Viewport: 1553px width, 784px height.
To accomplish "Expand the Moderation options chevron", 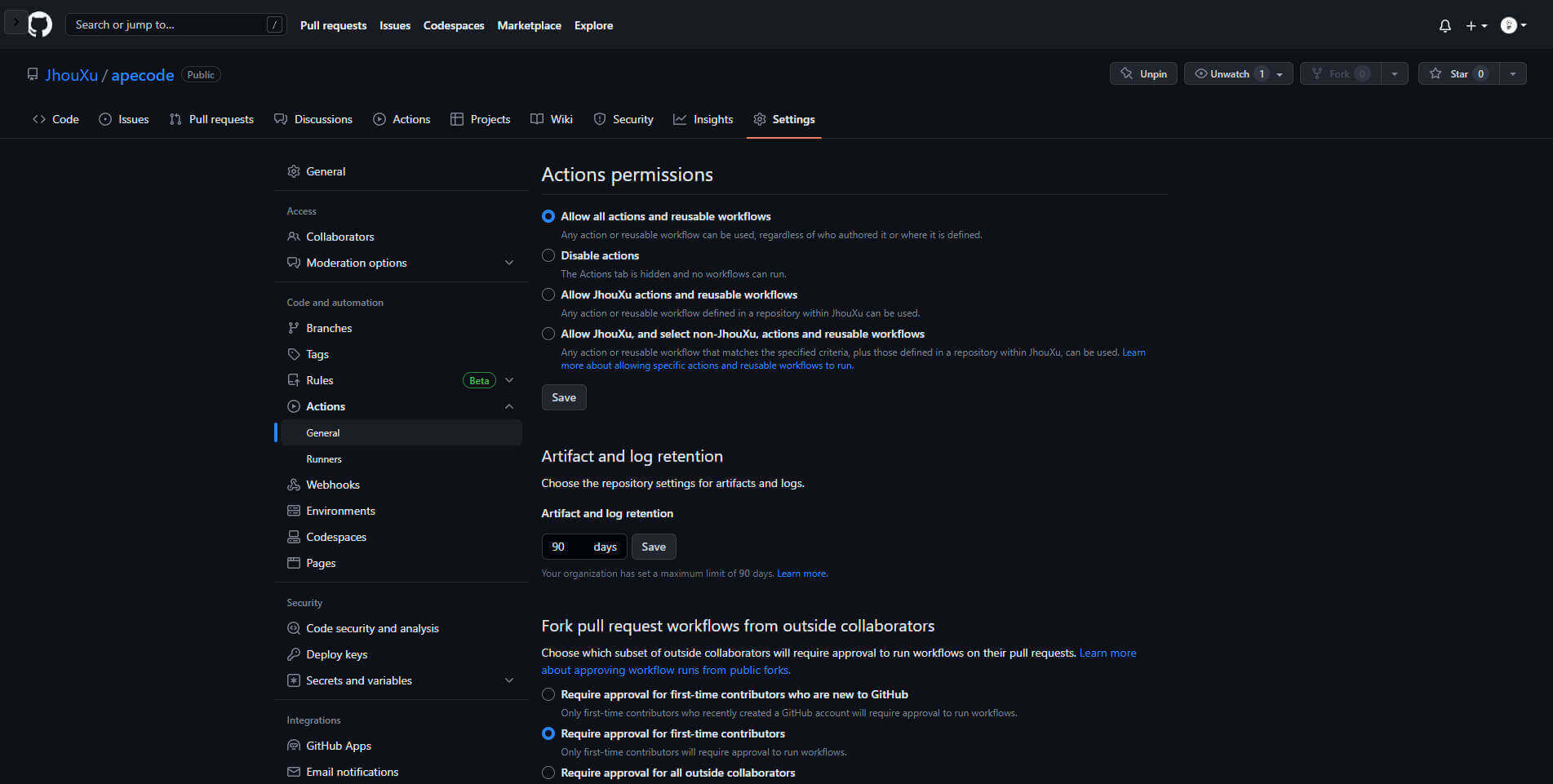I will point(509,263).
